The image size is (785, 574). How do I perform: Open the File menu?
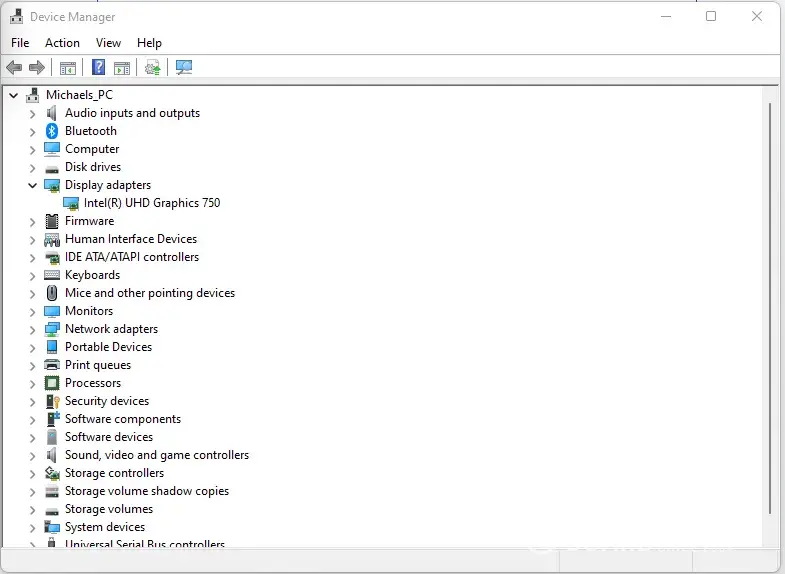click(20, 43)
